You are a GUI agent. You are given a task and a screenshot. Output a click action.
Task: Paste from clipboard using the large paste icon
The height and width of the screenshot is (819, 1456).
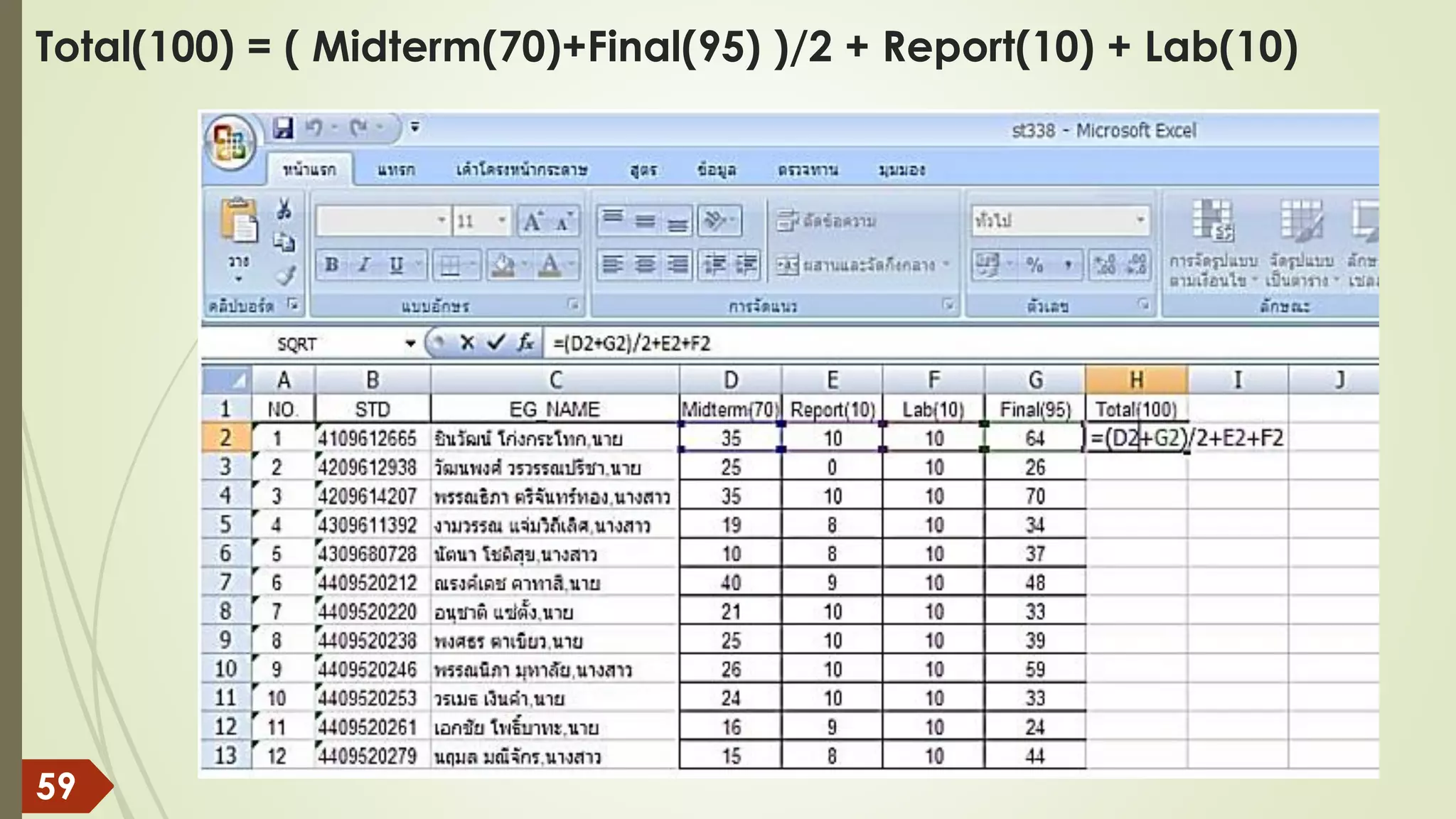[239, 222]
